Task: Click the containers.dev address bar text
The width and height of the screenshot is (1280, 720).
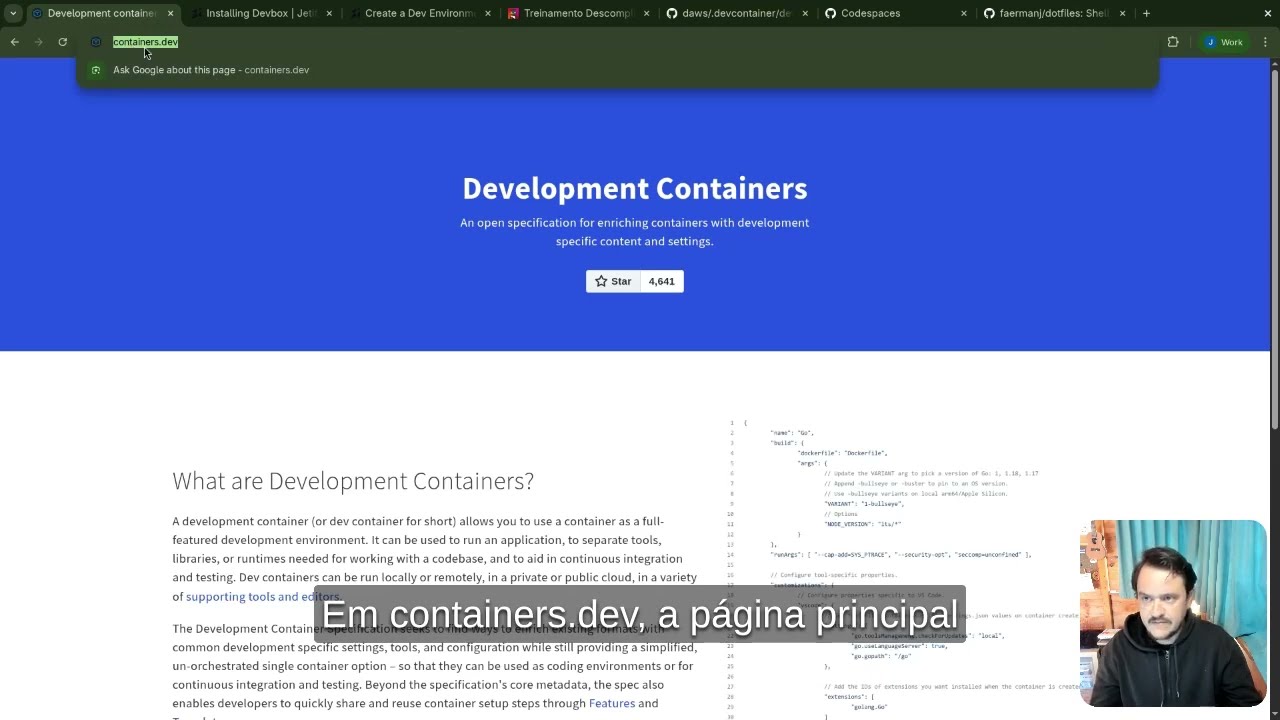Action: pos(145,42)
